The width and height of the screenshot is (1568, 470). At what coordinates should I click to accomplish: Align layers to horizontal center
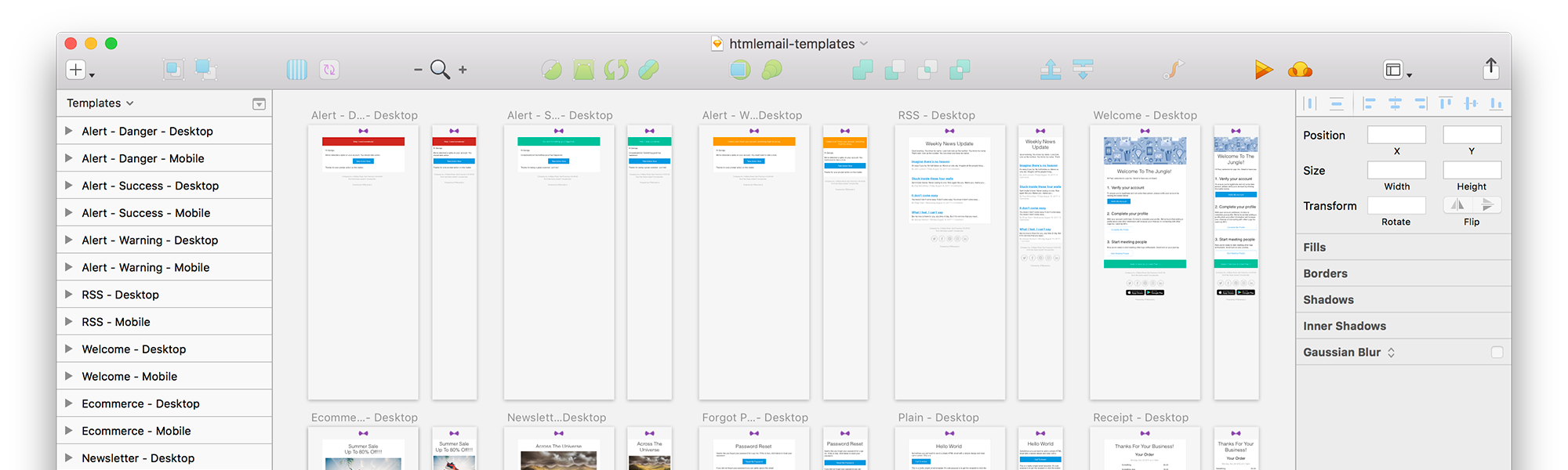1396,103
